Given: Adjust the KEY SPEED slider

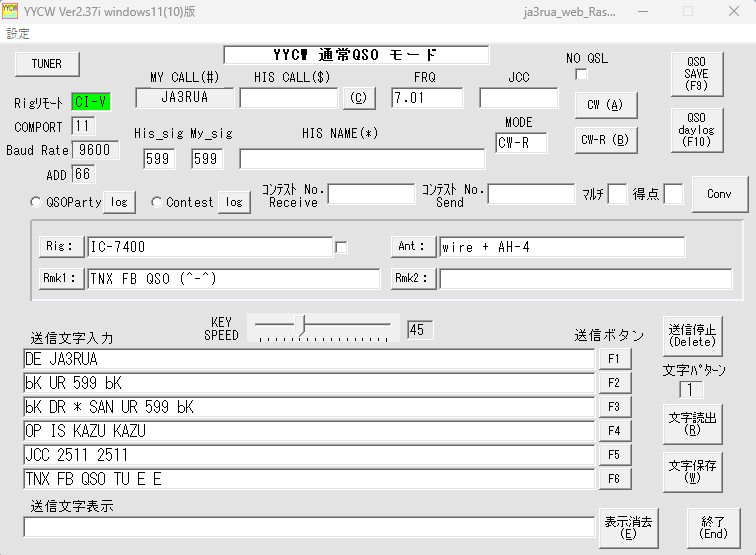Looking at the screenshot, I should pyautogui.click(x=303, y=325).
